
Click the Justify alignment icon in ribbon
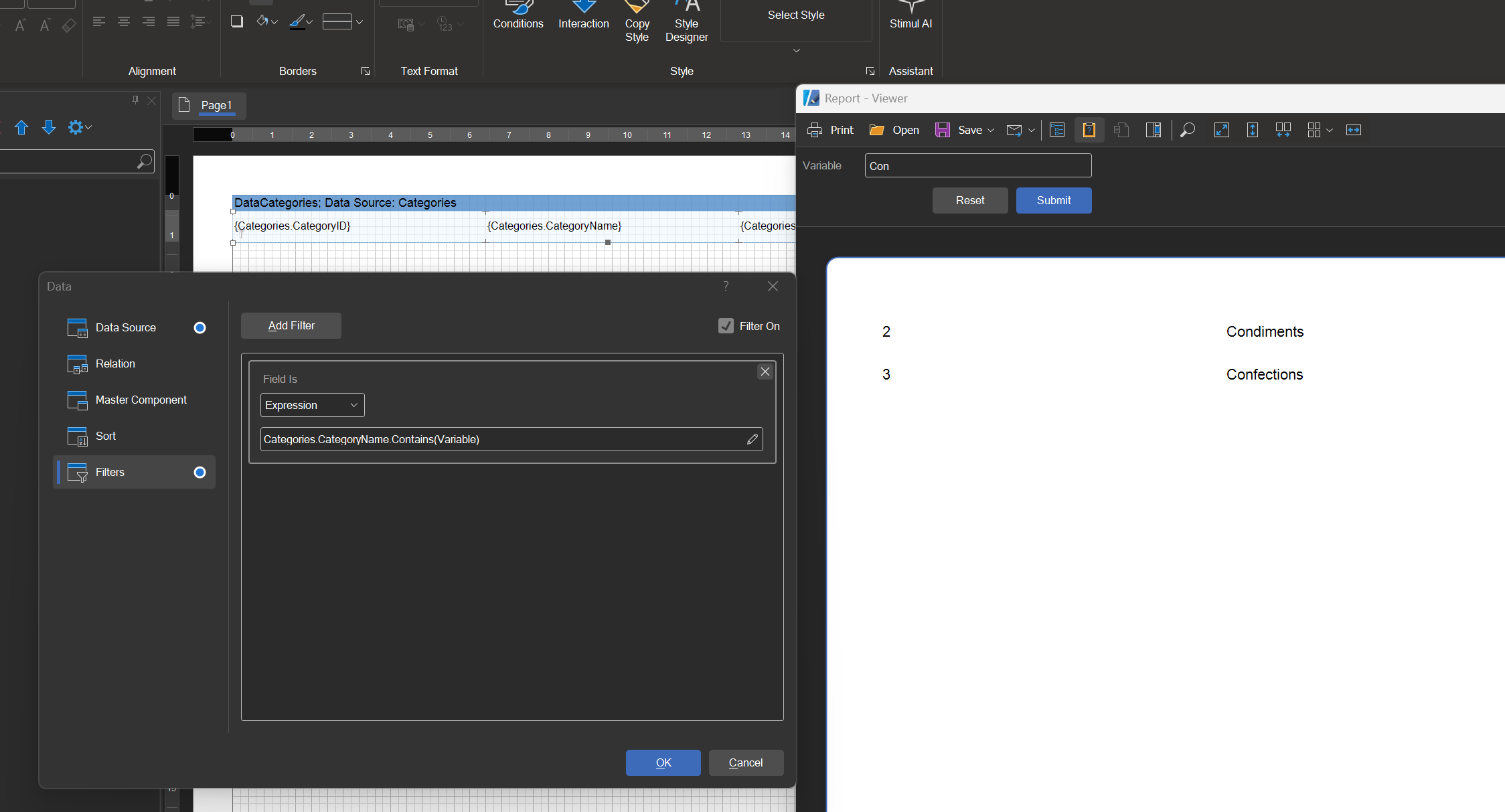tap(173, 22)
